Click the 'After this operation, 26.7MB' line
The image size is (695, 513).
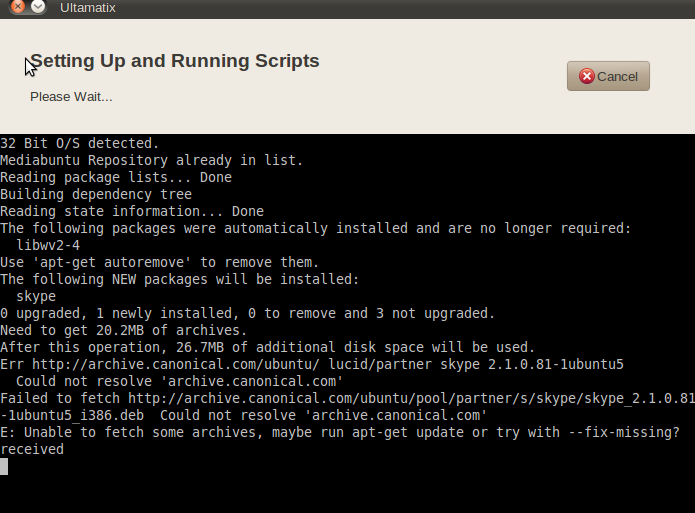coord(268,347)
